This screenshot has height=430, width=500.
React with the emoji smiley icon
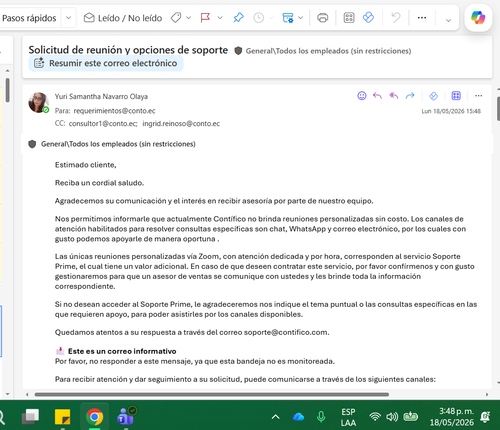click(362, 96)
